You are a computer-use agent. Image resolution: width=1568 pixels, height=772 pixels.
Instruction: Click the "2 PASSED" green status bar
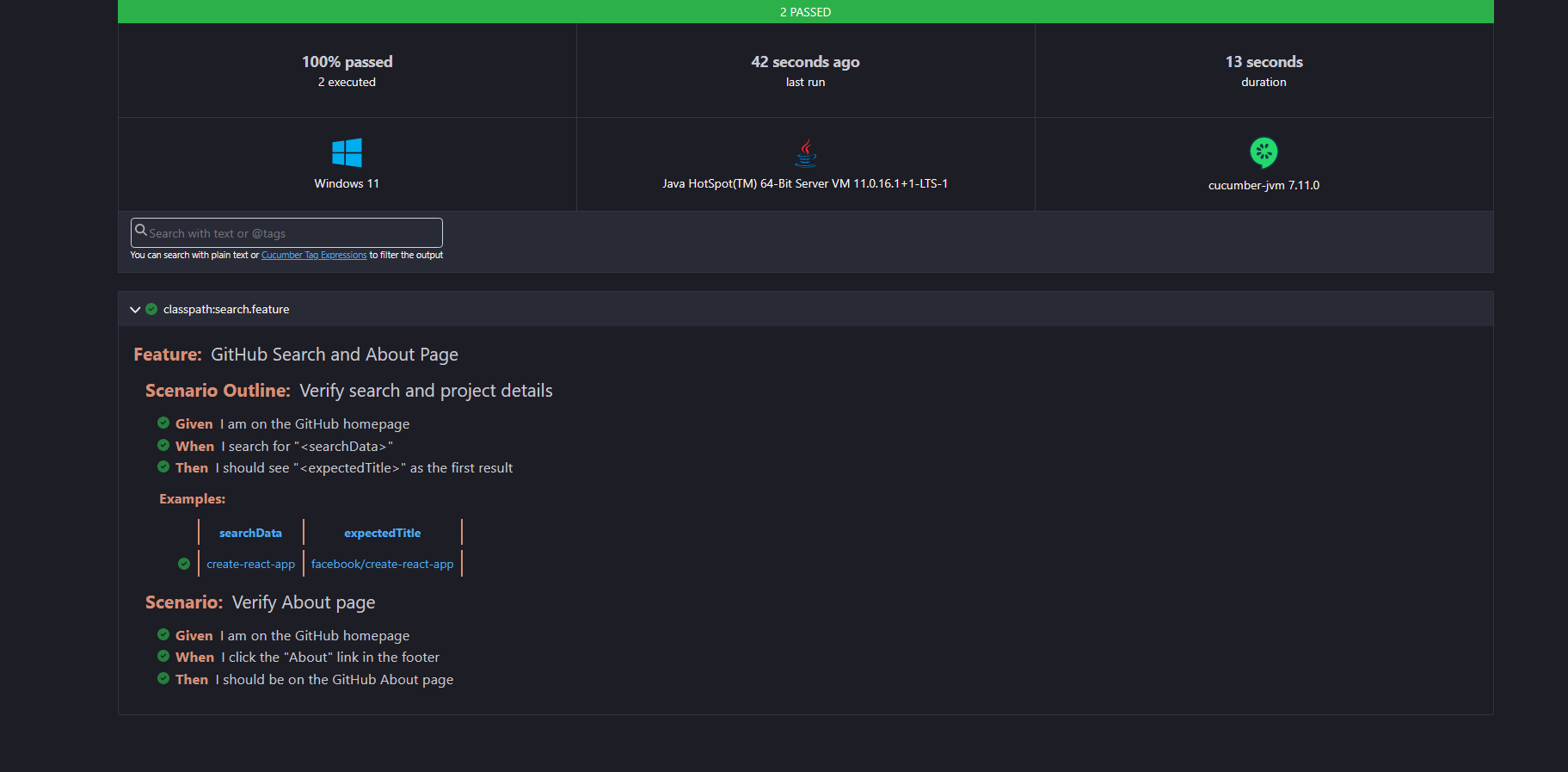805,12
